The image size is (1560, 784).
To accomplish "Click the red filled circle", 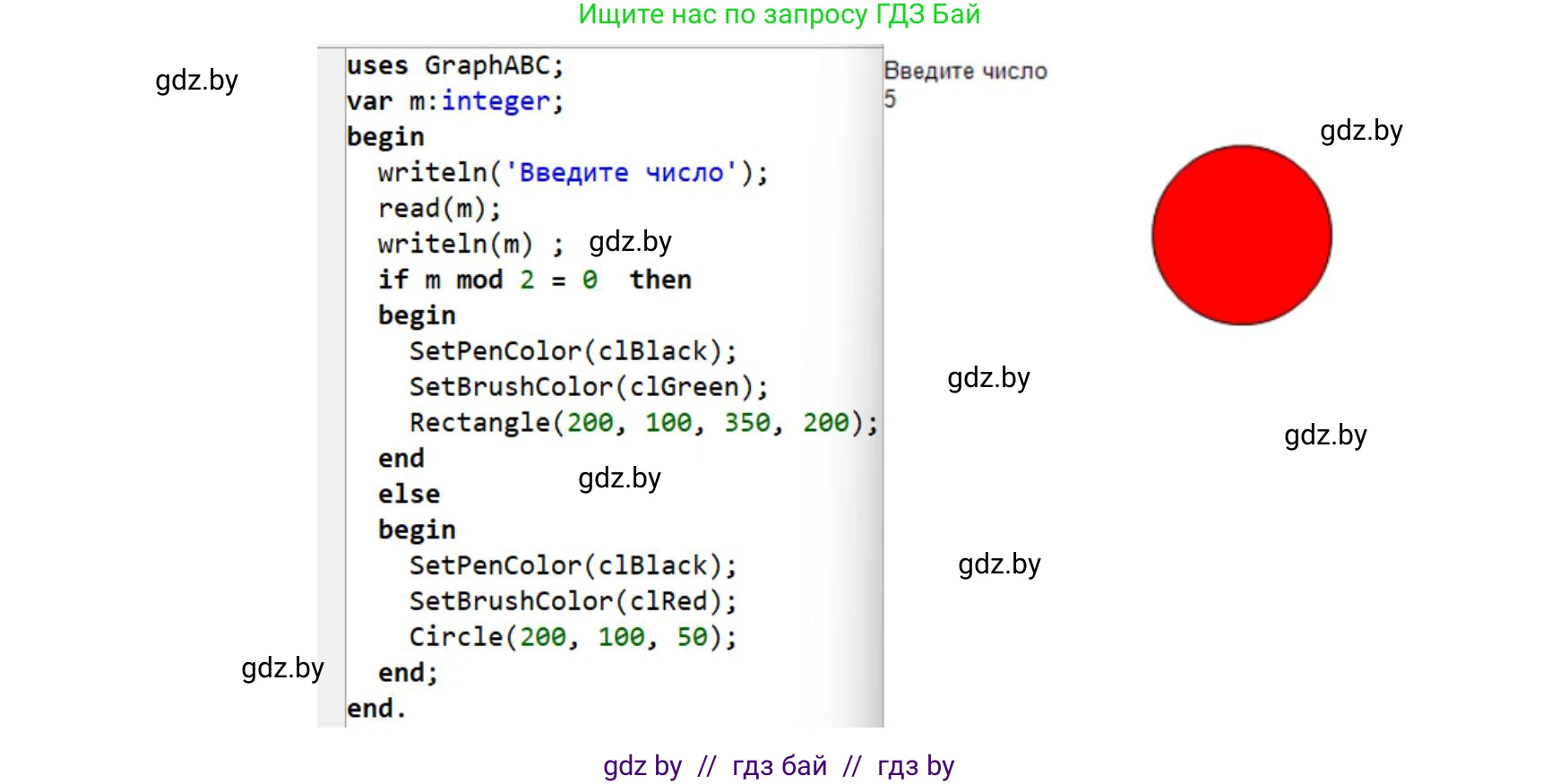I will (x=1241, y=236).
